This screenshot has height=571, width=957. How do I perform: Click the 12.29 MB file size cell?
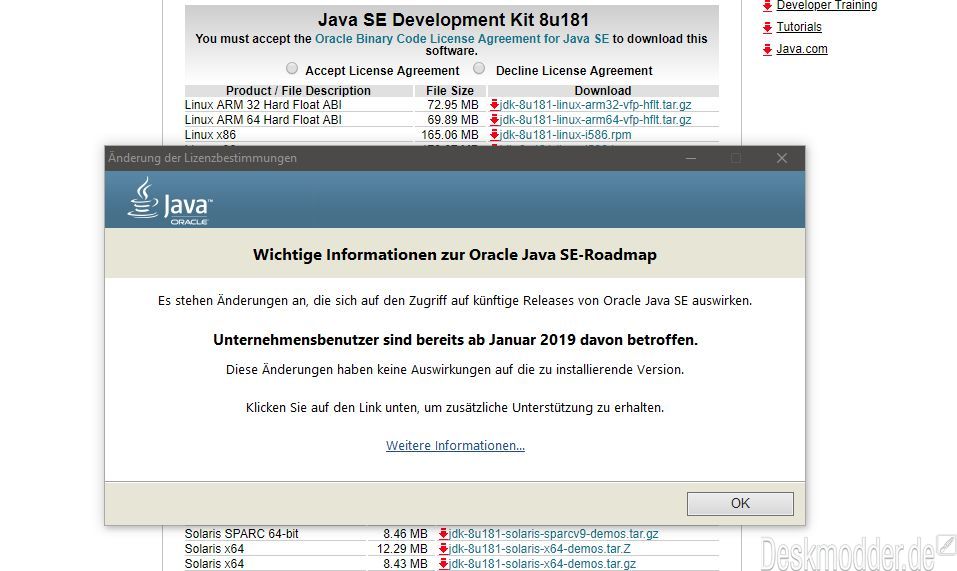[402, 549]
